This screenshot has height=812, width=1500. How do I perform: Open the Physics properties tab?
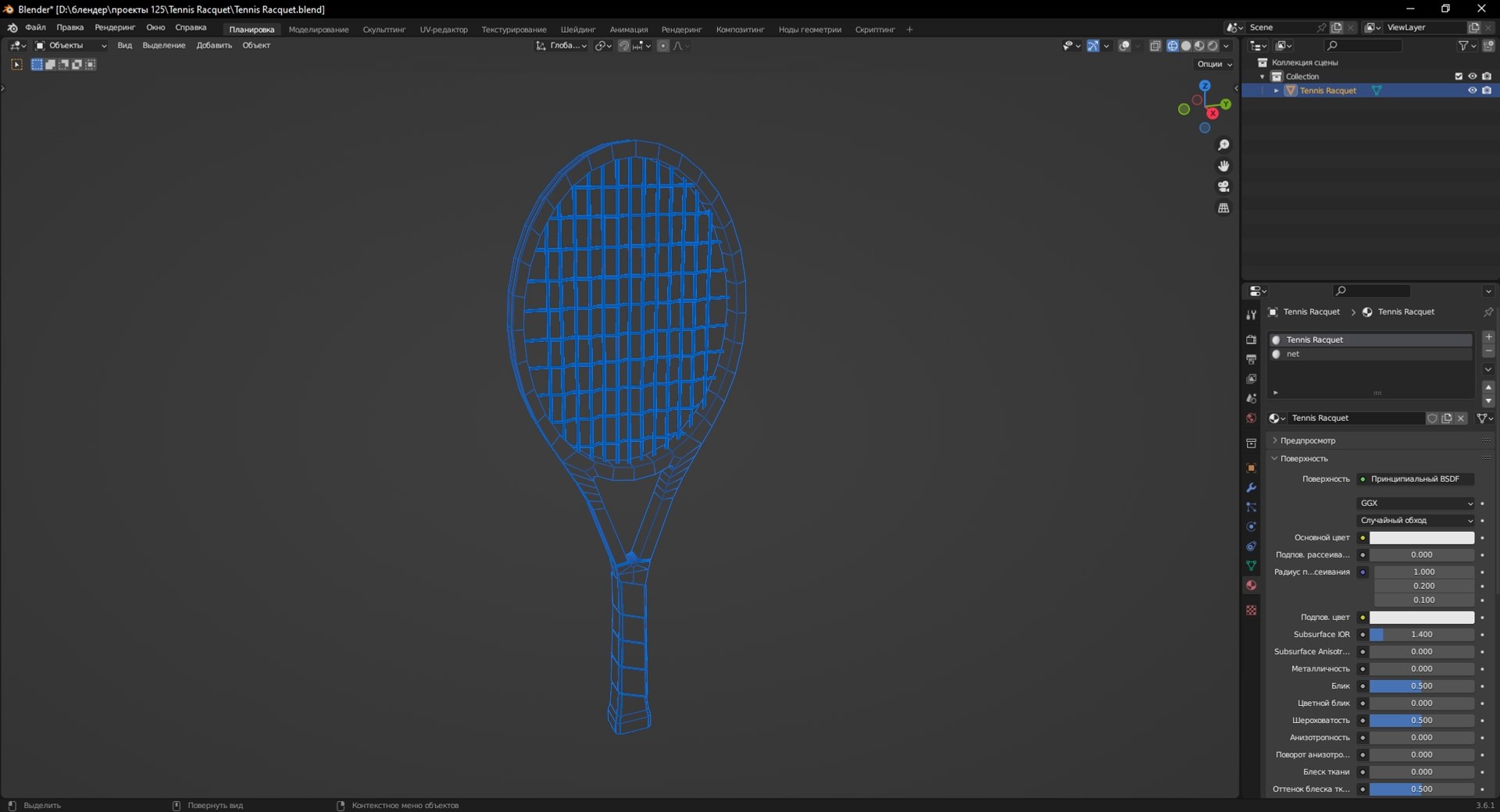coord(1251,526)
